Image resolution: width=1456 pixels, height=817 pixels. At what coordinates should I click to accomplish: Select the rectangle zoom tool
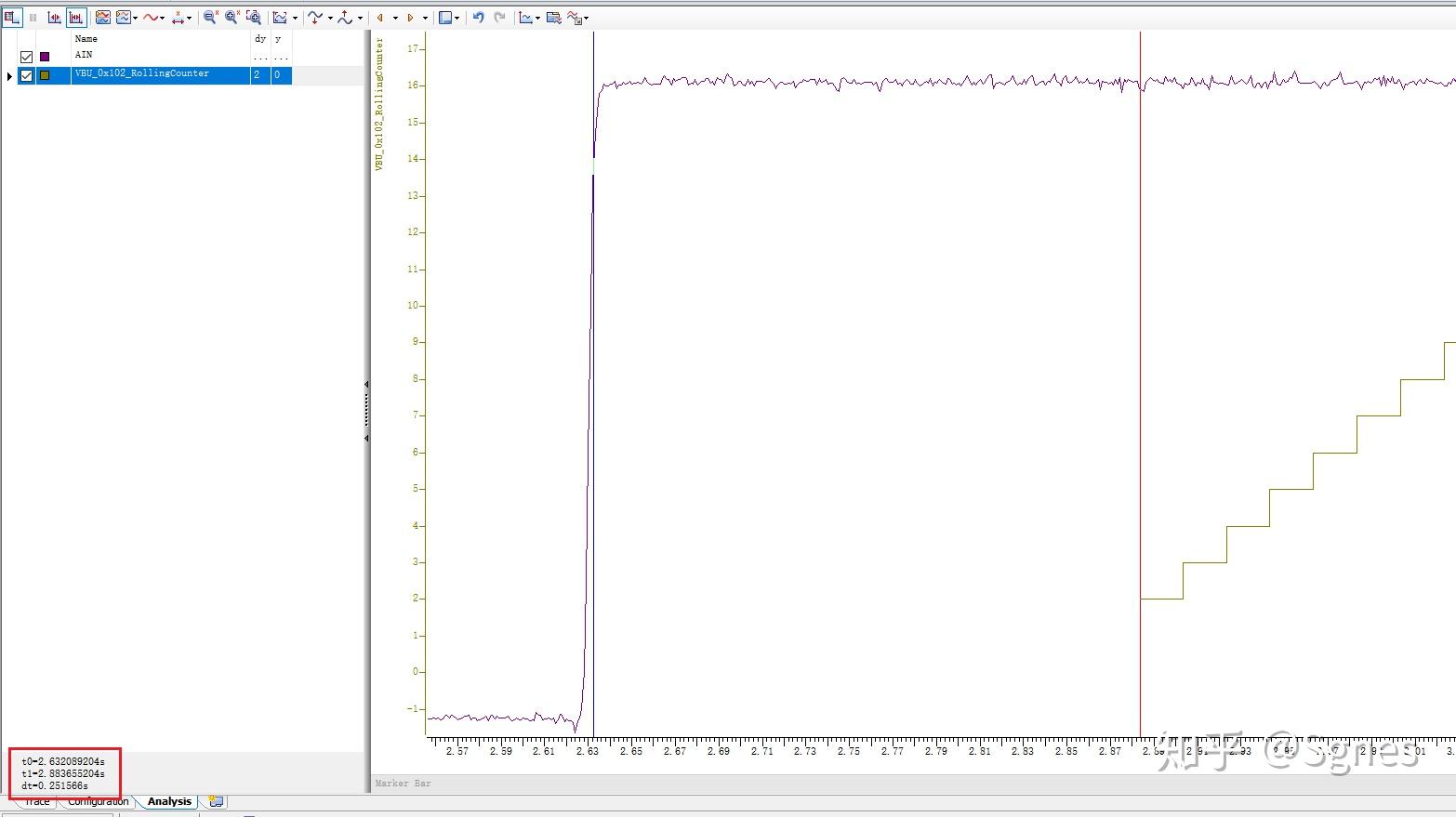[252, 17]
